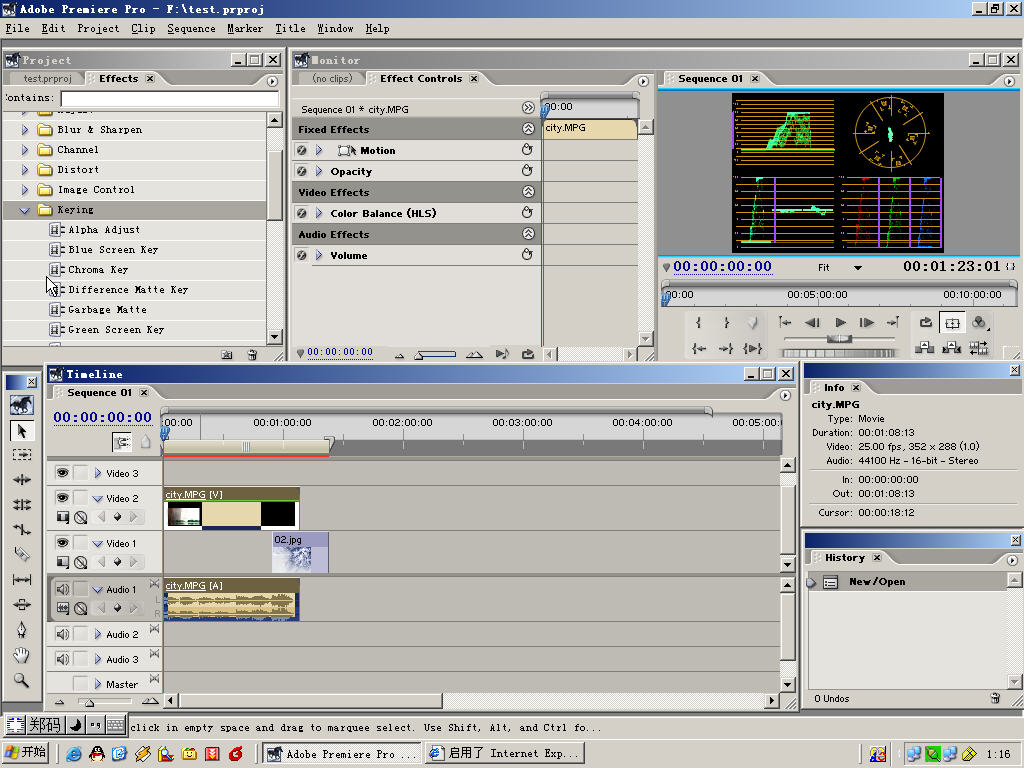Click the Effects Contains search field

point(170,99)
